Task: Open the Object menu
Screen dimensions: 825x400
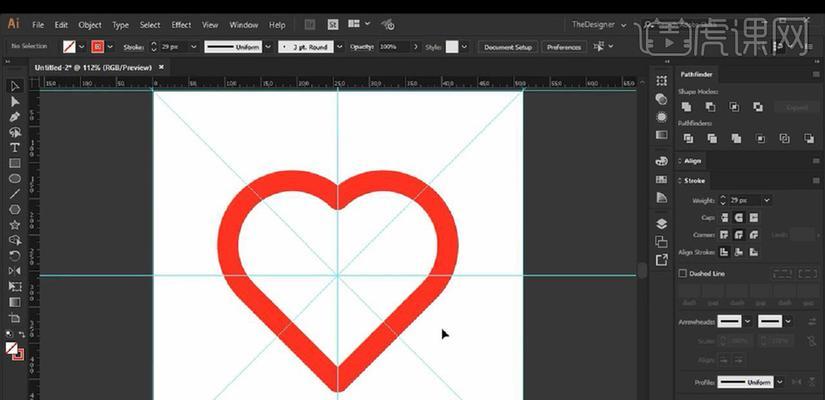Action: tap(90, 25)
